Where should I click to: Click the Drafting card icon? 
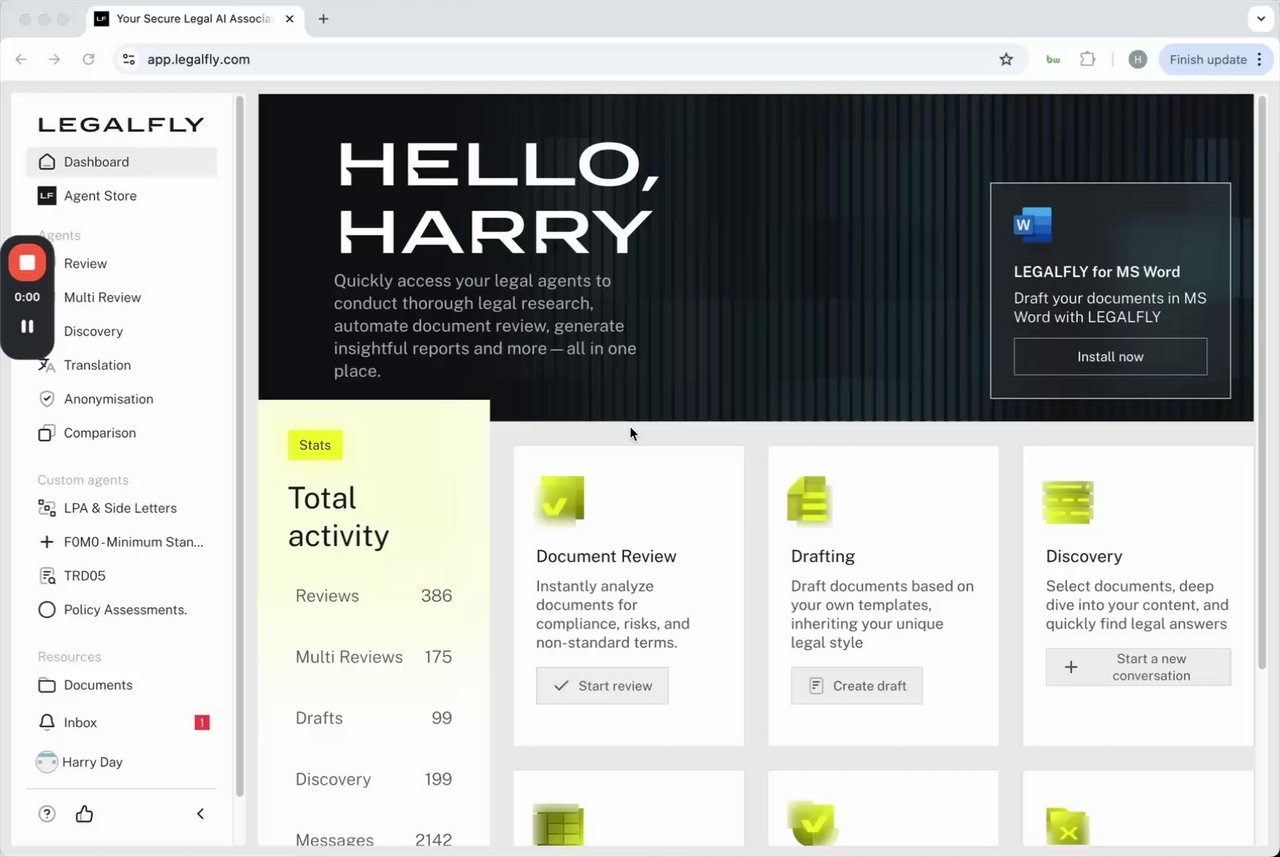coord(809,501)
